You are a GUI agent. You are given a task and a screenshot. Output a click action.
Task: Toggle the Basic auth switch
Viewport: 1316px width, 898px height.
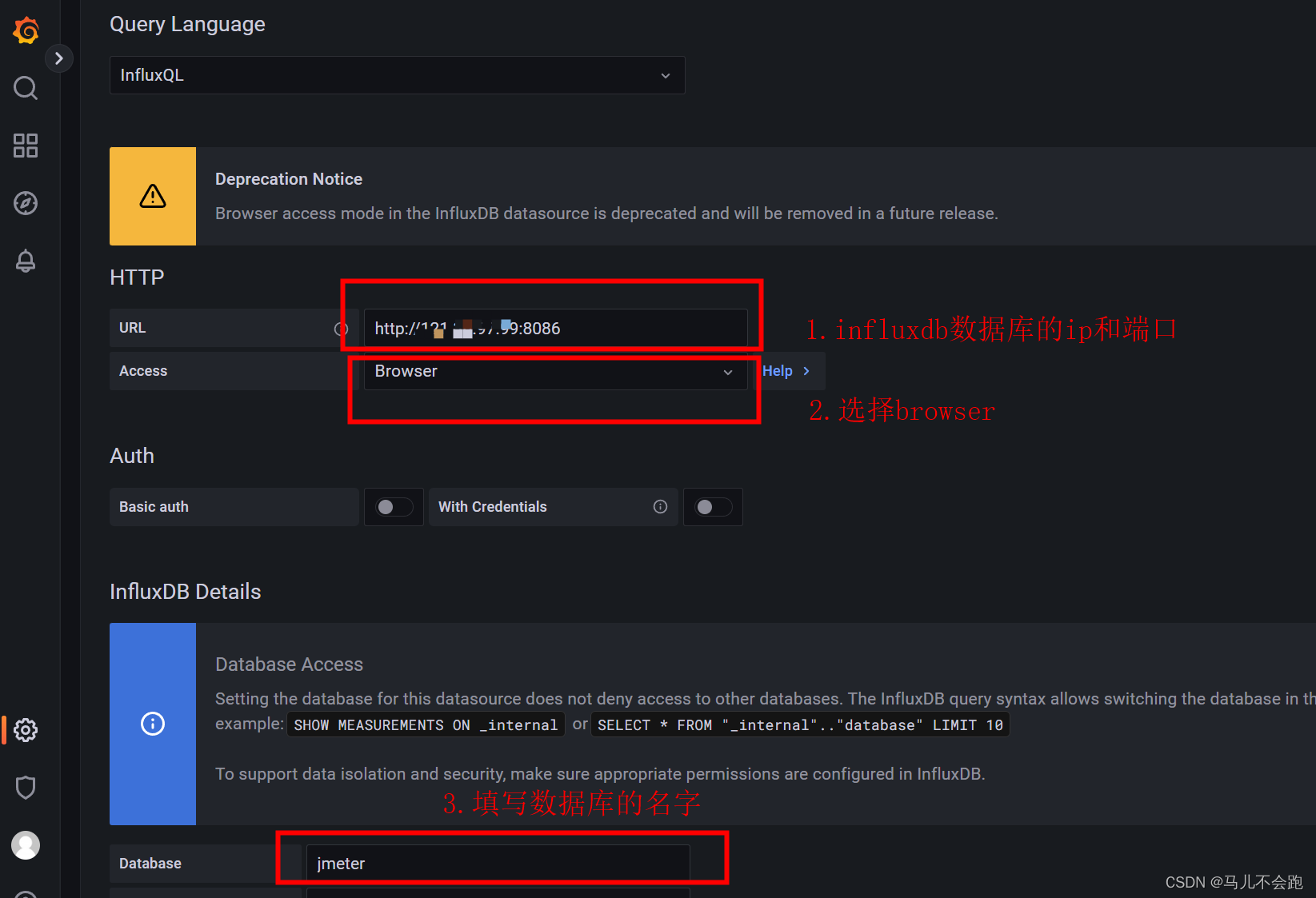point(394,507)
